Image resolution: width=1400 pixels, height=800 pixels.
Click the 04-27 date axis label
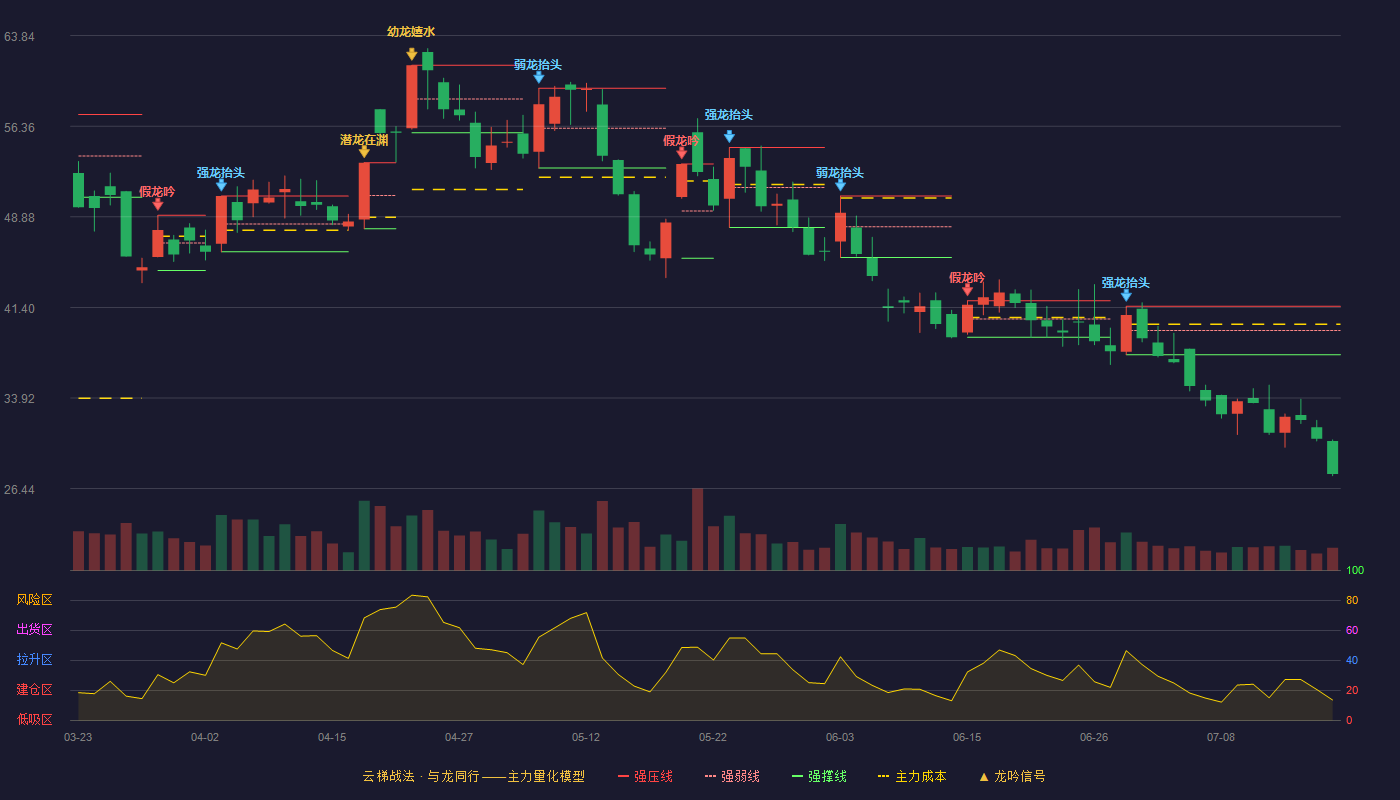pyautogui.click(x=459, y=737)
